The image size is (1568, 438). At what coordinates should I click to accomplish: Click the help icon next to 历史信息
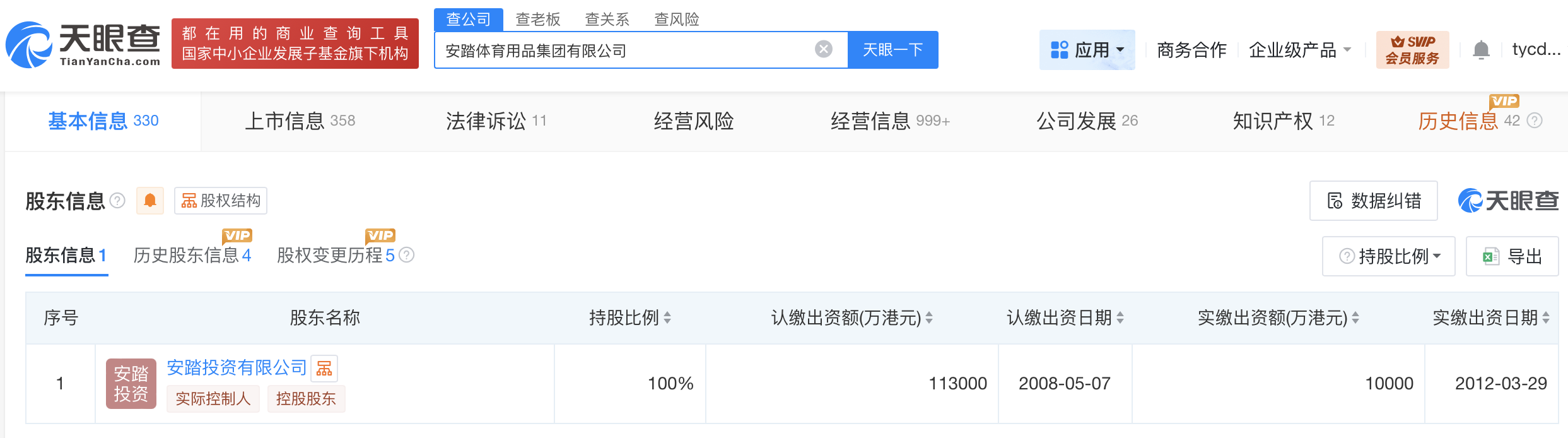[1535, 121]
